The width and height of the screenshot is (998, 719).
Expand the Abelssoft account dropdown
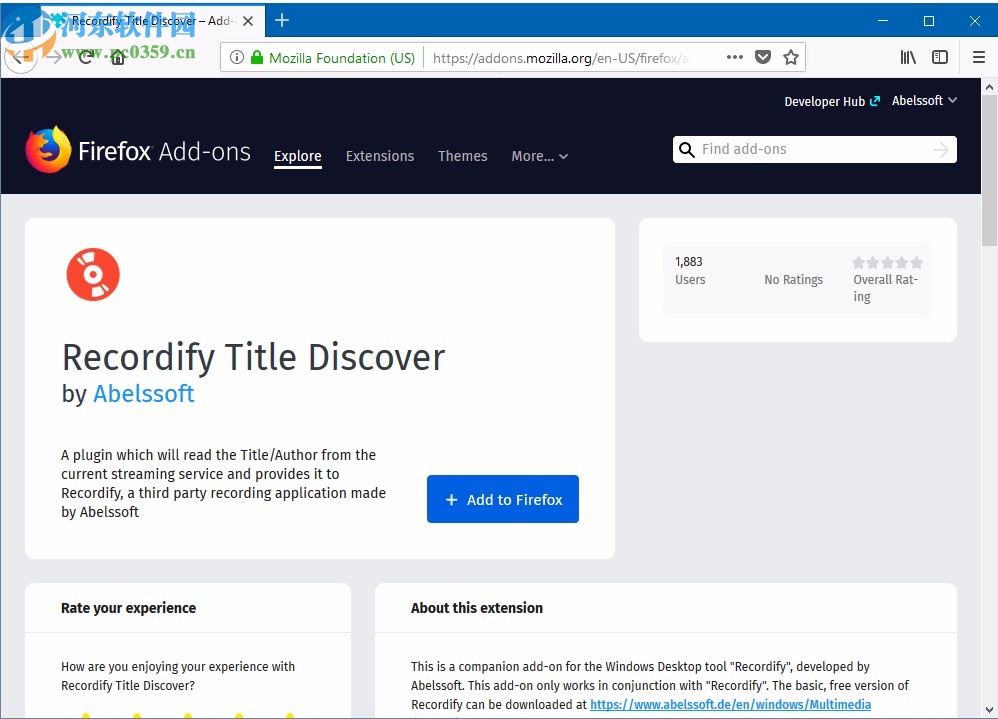tap(924, 101)
